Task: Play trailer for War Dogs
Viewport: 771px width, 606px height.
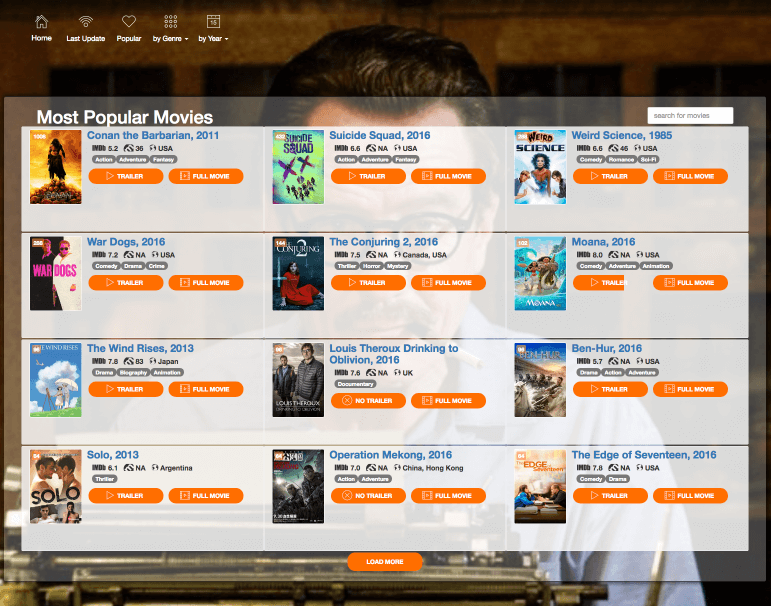Action: [126, 283]
